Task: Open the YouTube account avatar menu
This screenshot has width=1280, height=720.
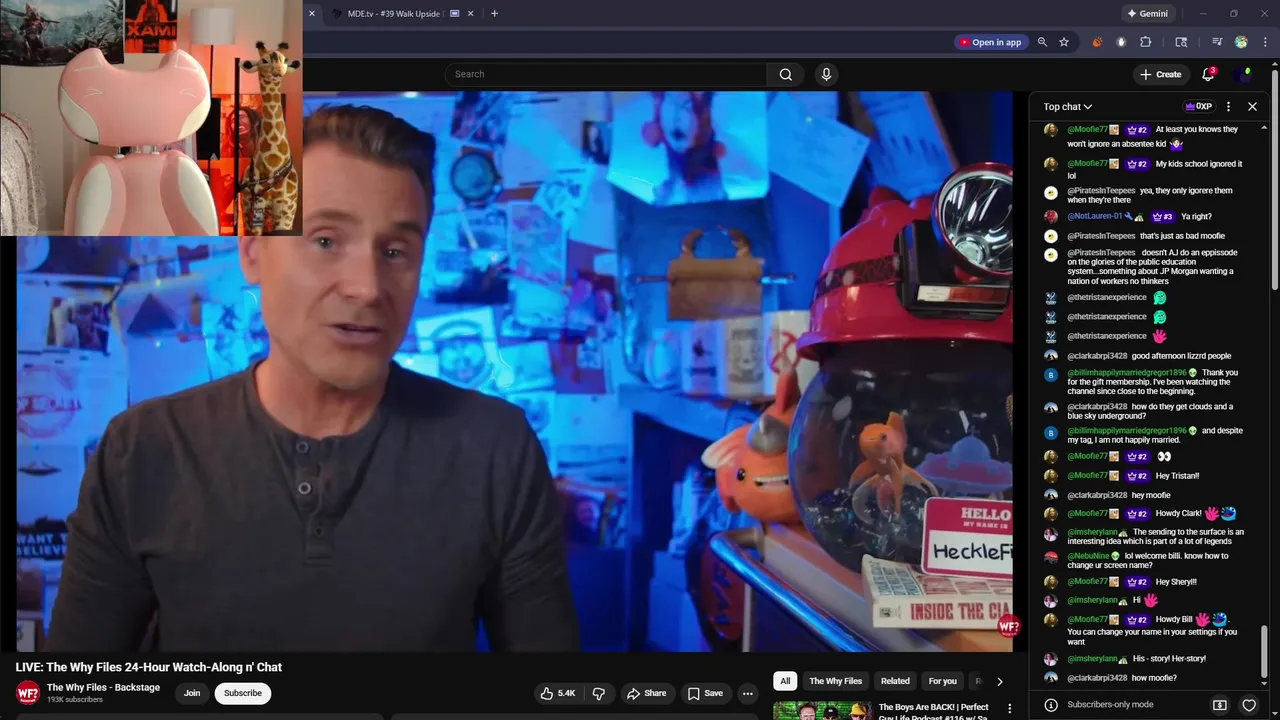Action: [1244, 74]
